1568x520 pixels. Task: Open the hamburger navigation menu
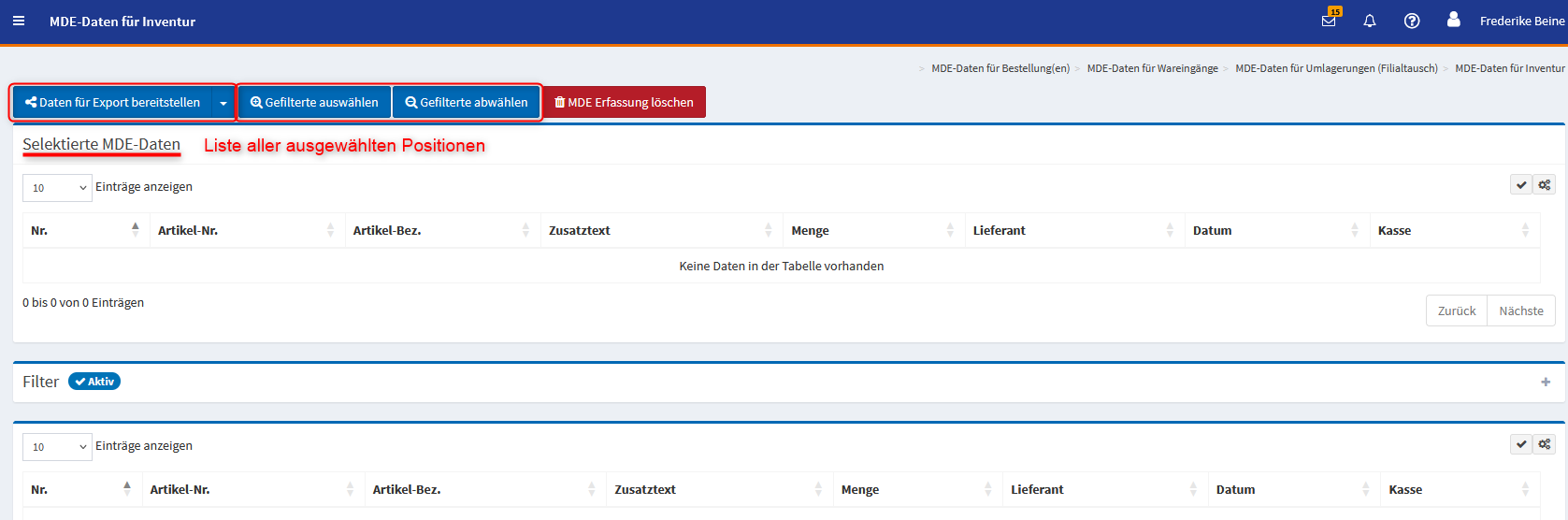(19, 21)
